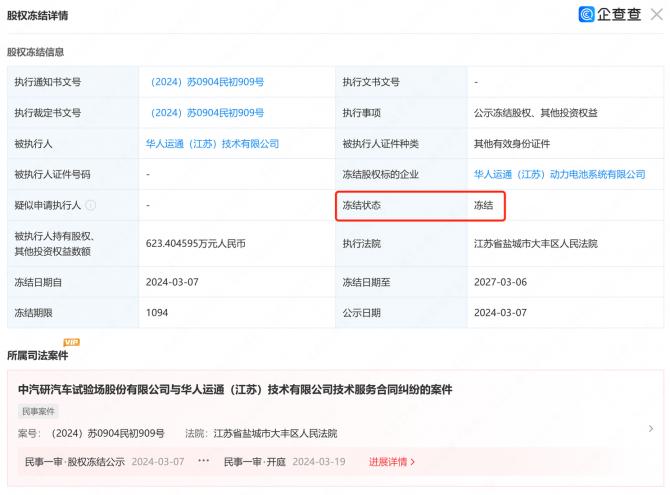This screenshot has height=495, width=670.
Task: Open 华人运通（江苏）技术有限公司 company link
Action: click(212, 144)
